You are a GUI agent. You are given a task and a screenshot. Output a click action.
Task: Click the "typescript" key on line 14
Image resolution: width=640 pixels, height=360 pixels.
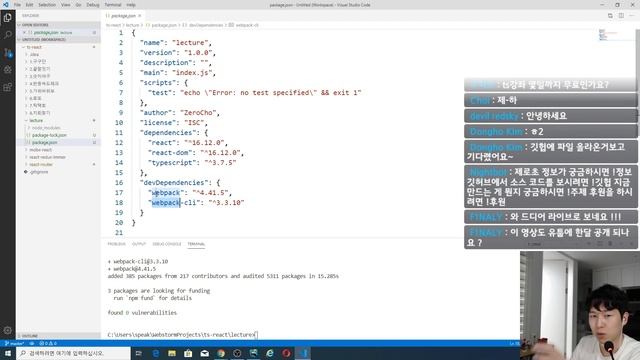click(x=173, y=162)
